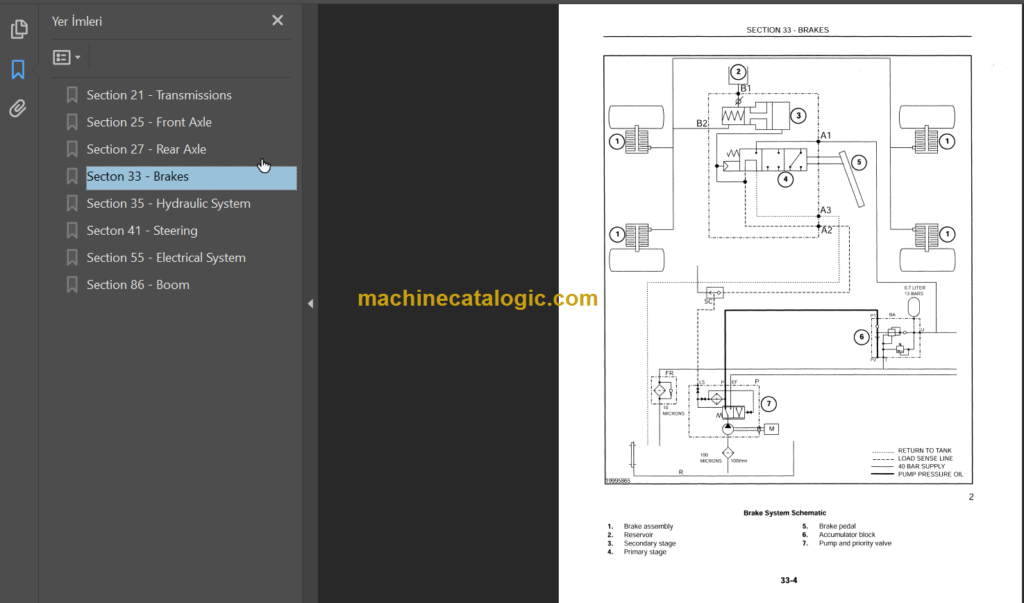Select the Bookmarks icon in the left sidebar
The width and height of the screenshot is (1024, 603).
[x=18, y=70]
